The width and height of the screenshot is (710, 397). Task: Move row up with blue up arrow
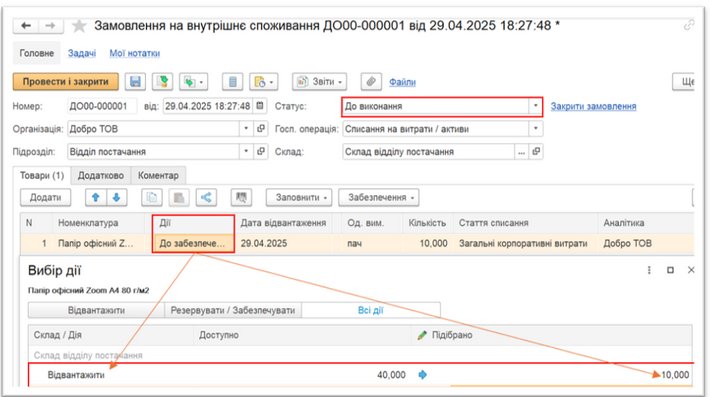pyautogui.click(x=96, y=197)
